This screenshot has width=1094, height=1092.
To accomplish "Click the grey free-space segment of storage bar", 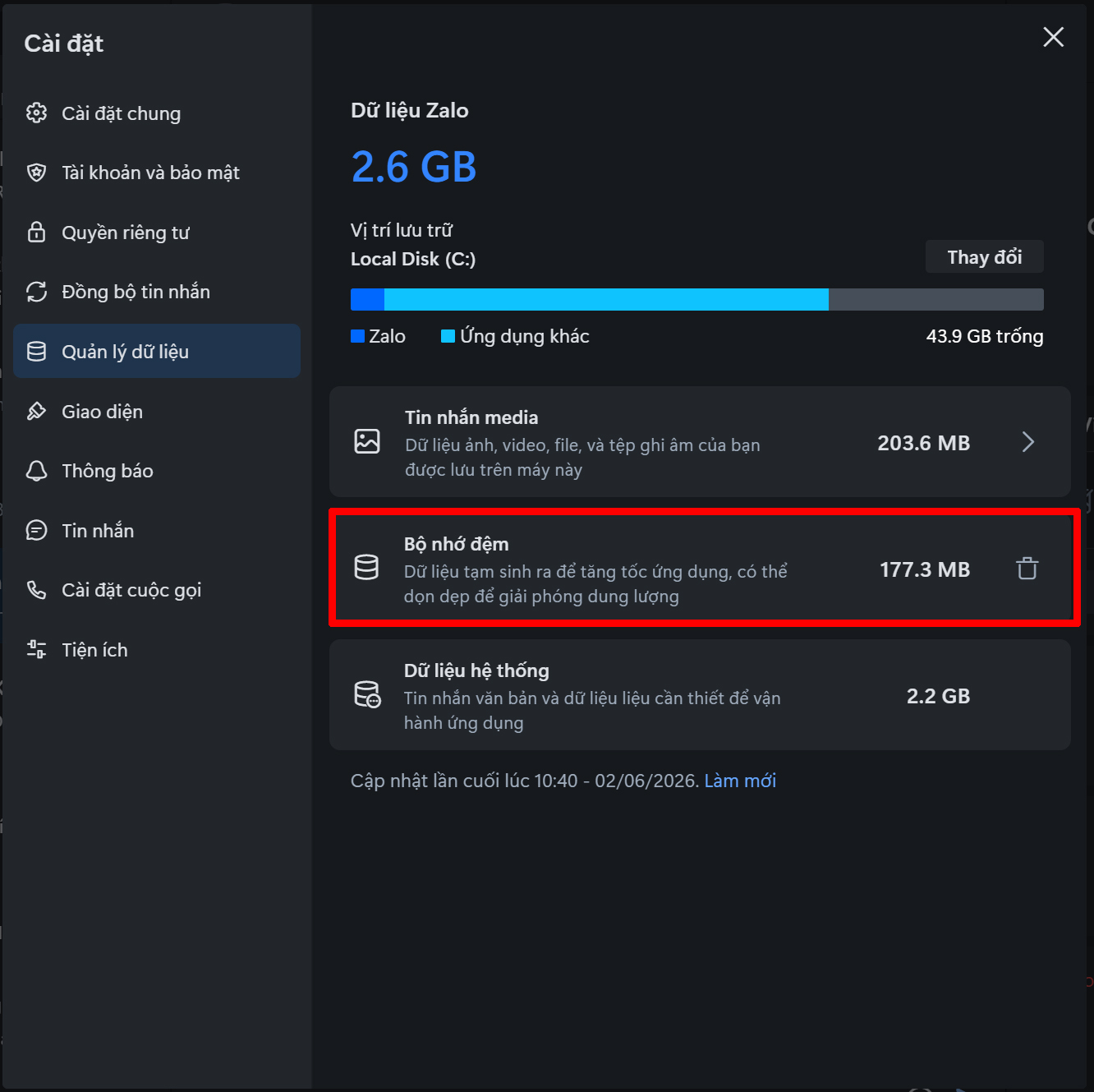I will coord(936,299).
